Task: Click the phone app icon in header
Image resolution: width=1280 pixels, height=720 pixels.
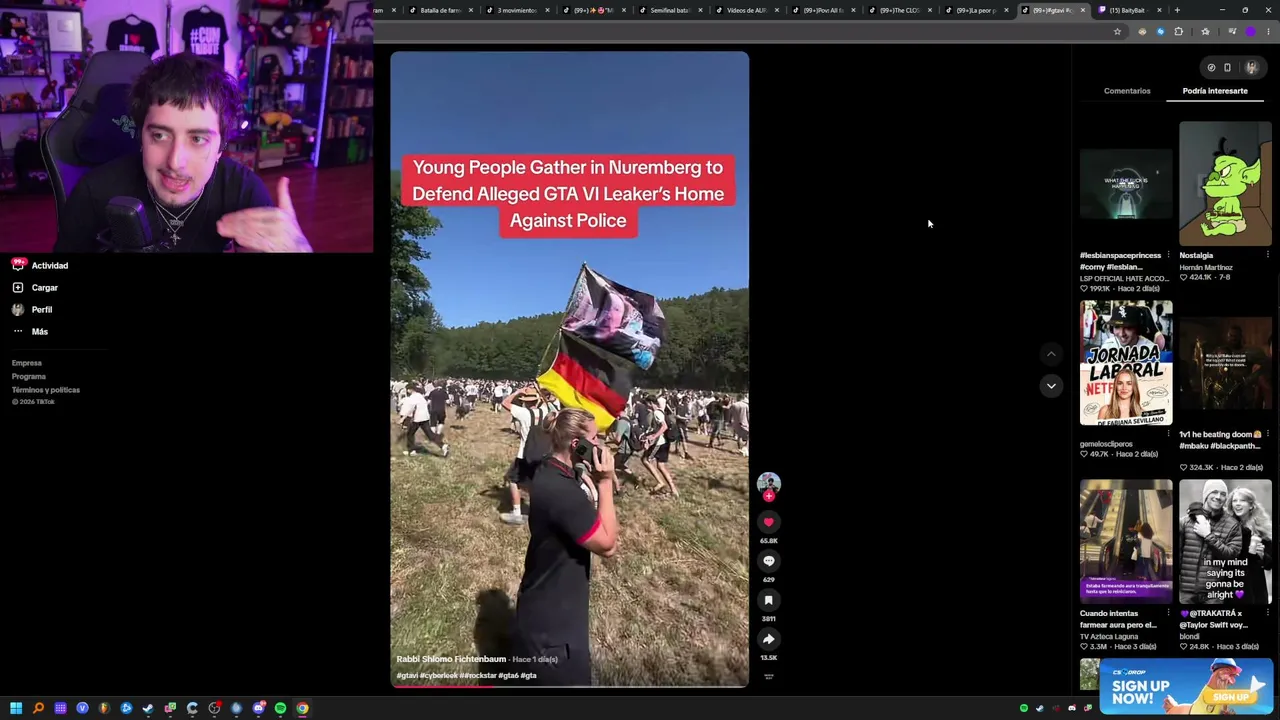Action: 1227,68
